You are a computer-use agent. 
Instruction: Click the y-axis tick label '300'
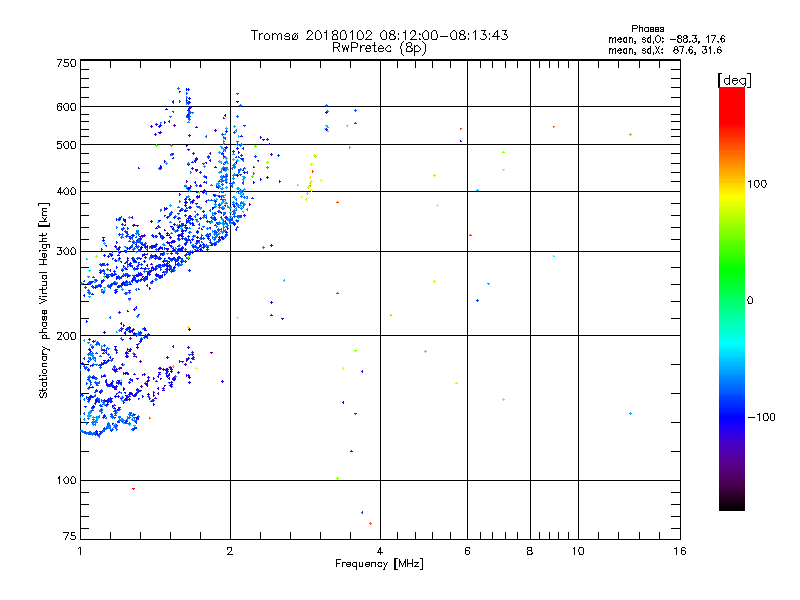(x=66, y=252)
